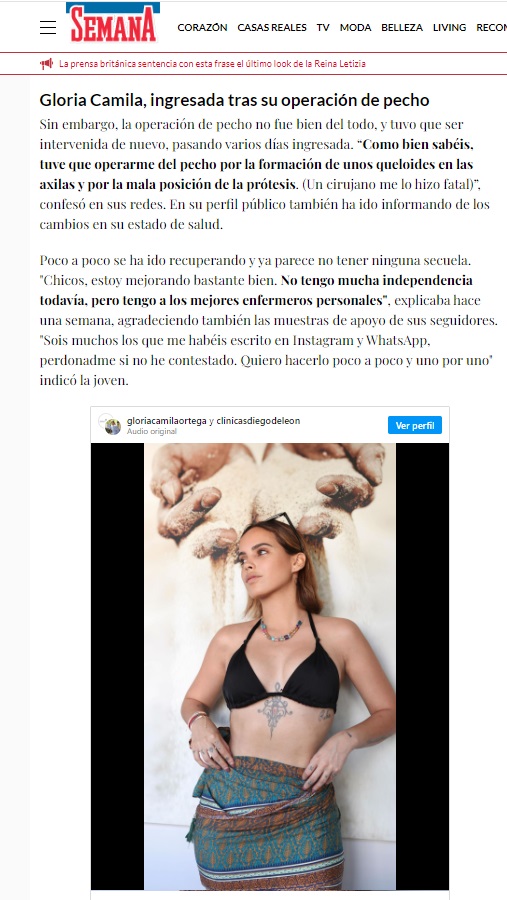This screenshot has width=507, height=900.
Task: Click the Ver perfil button
Action: coord(415,425)
